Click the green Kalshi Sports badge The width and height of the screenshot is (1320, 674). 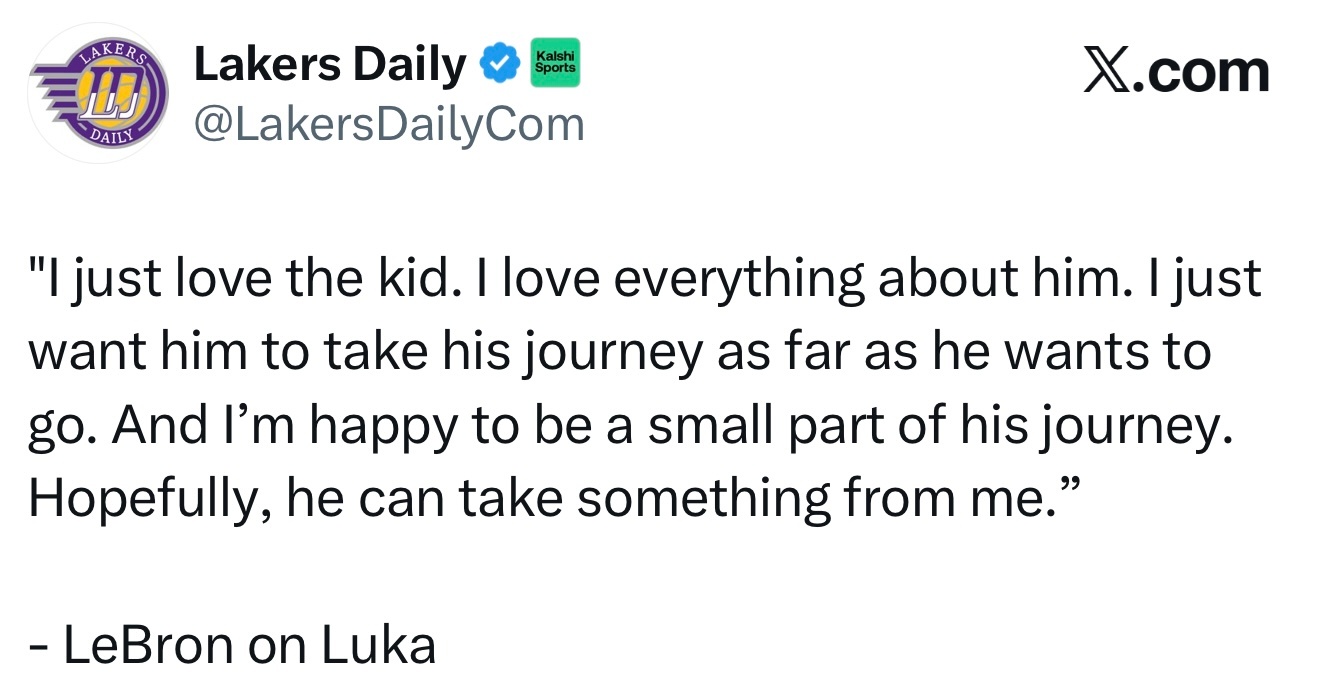555,64
